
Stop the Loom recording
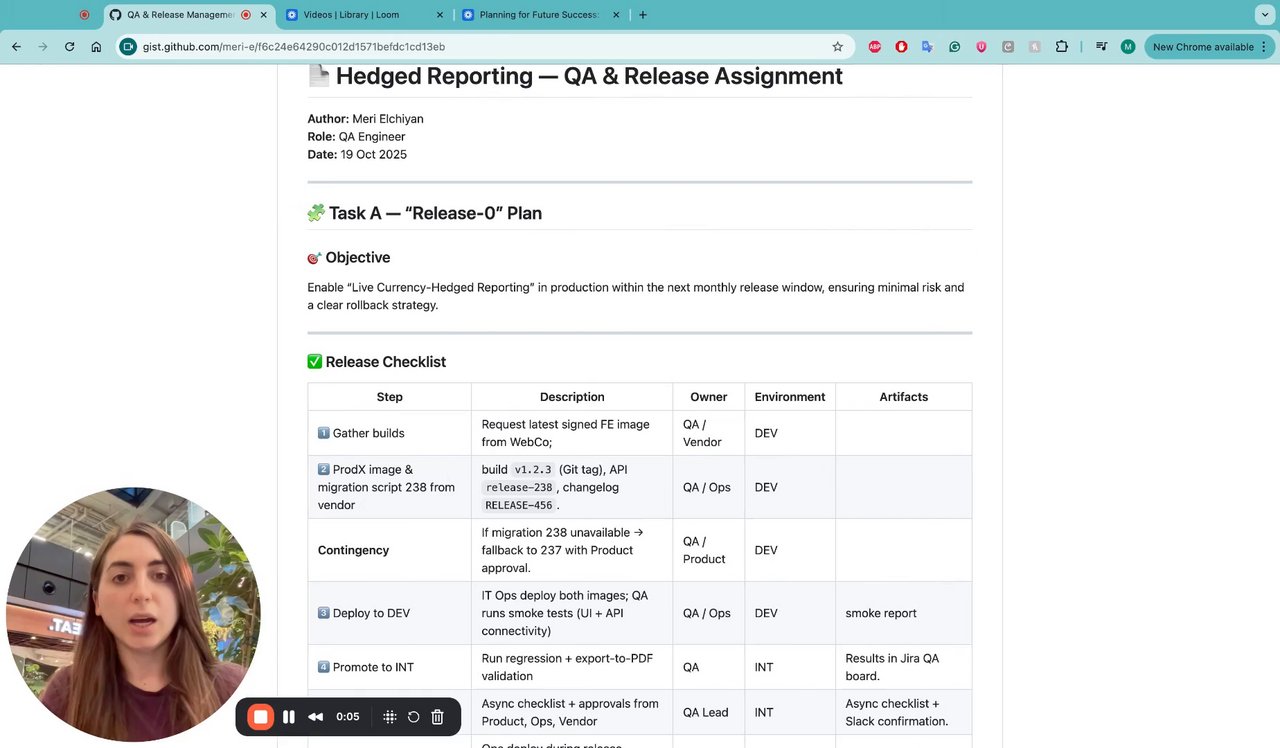click(260, 717)
